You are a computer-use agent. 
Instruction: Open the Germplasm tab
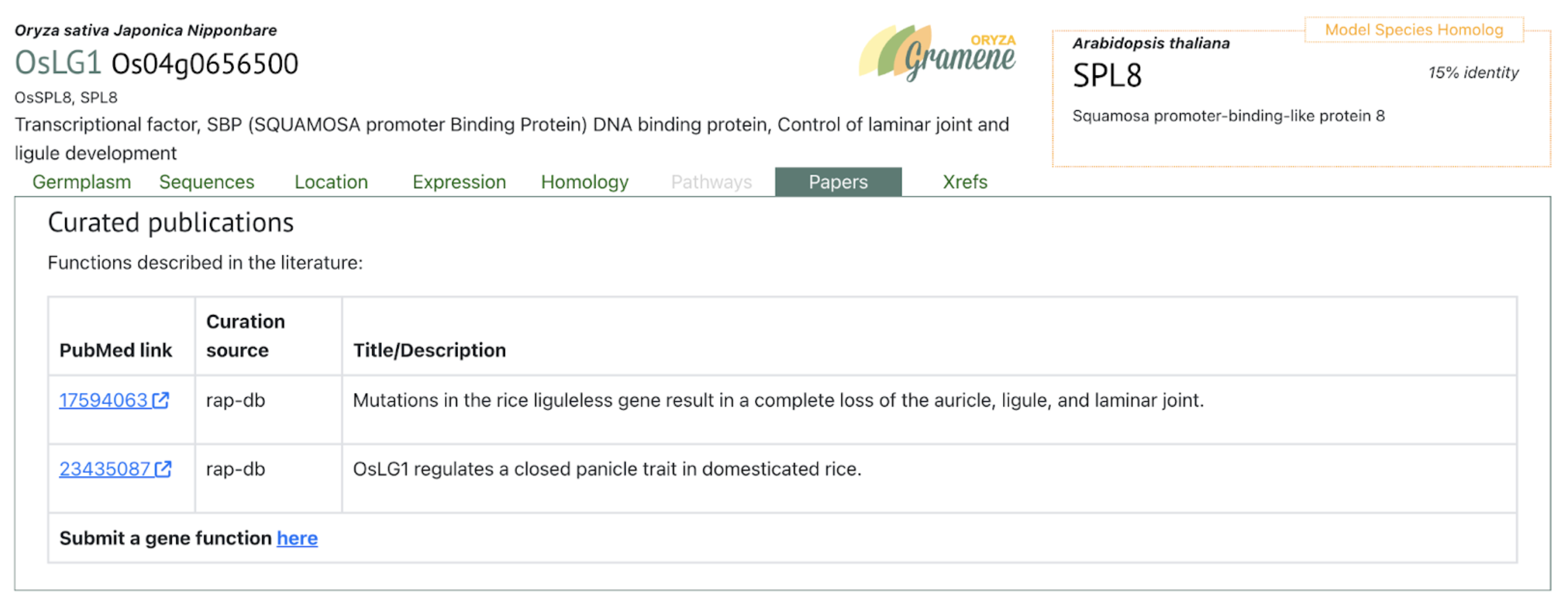point(82,182)
